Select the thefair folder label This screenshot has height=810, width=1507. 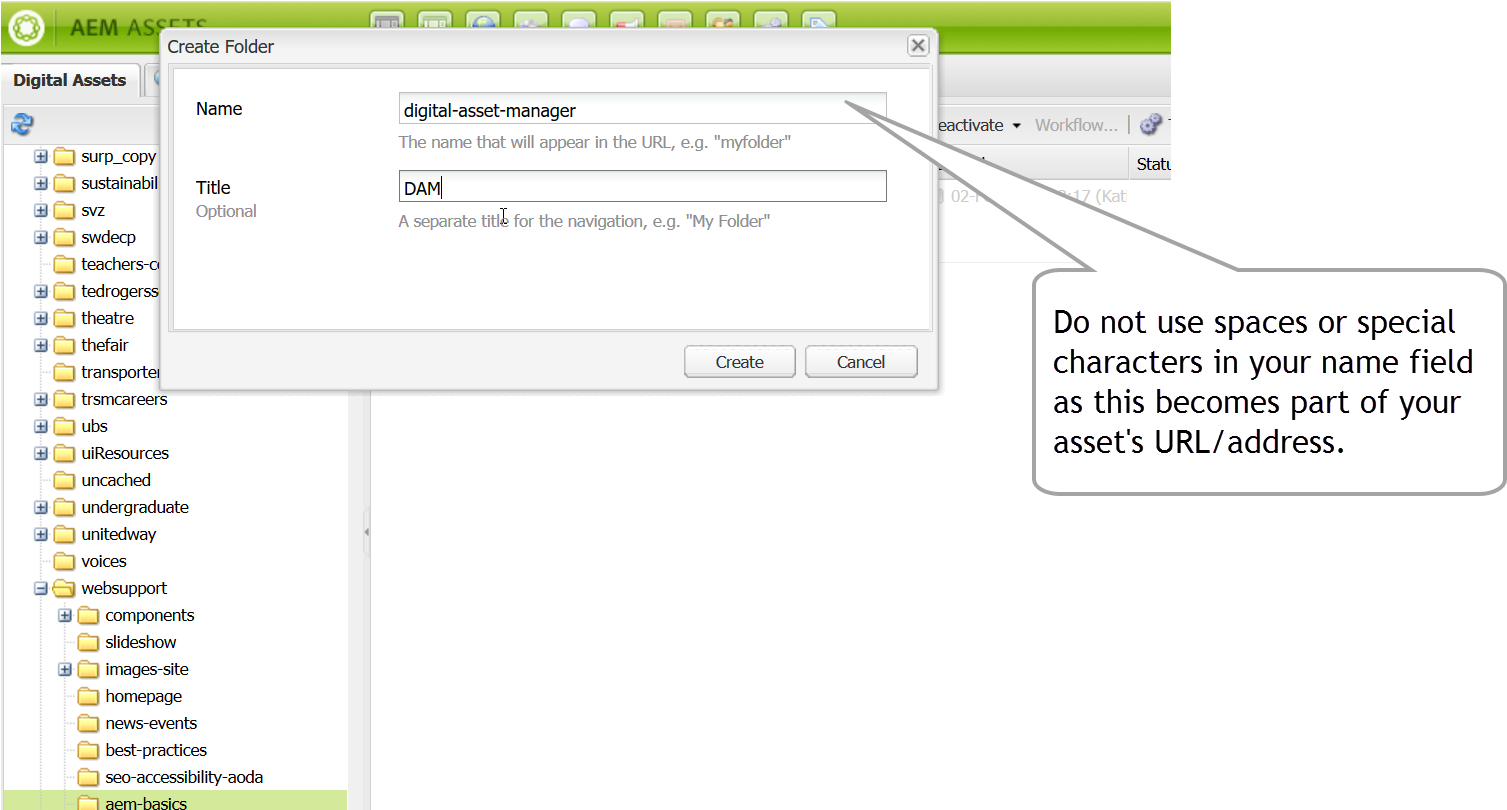(107, 345)
